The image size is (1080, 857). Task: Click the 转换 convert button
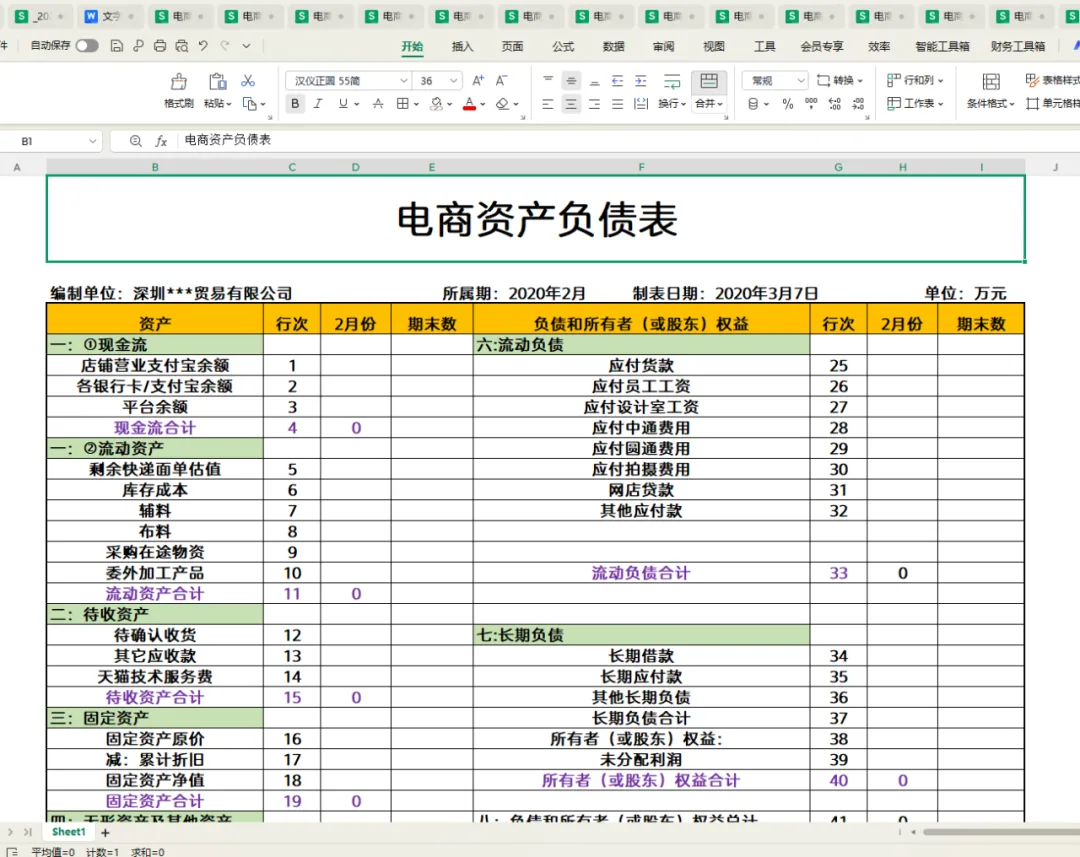click(840, 80)
